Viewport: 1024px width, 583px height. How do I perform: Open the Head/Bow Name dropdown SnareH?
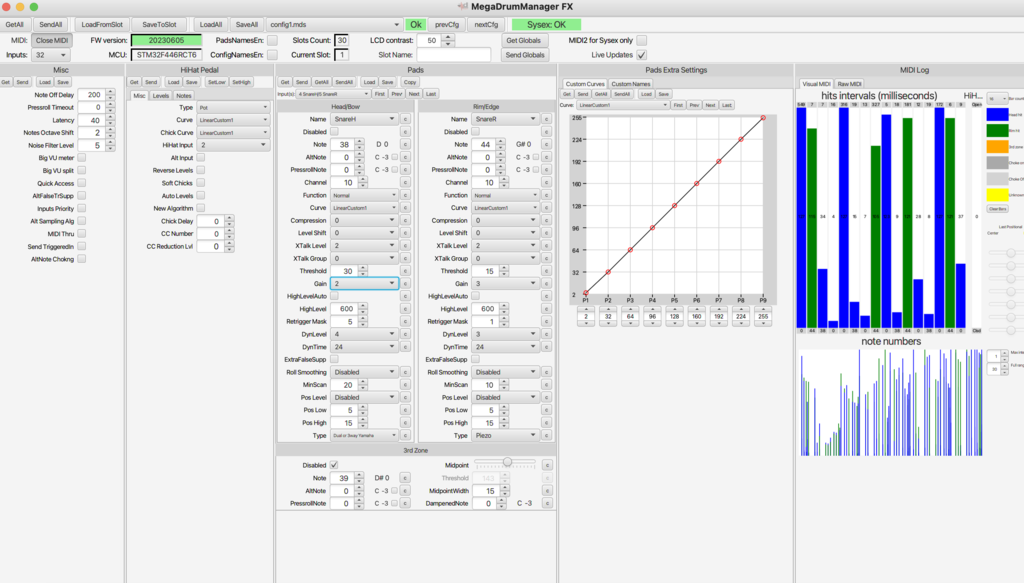(x=364, y=119)
